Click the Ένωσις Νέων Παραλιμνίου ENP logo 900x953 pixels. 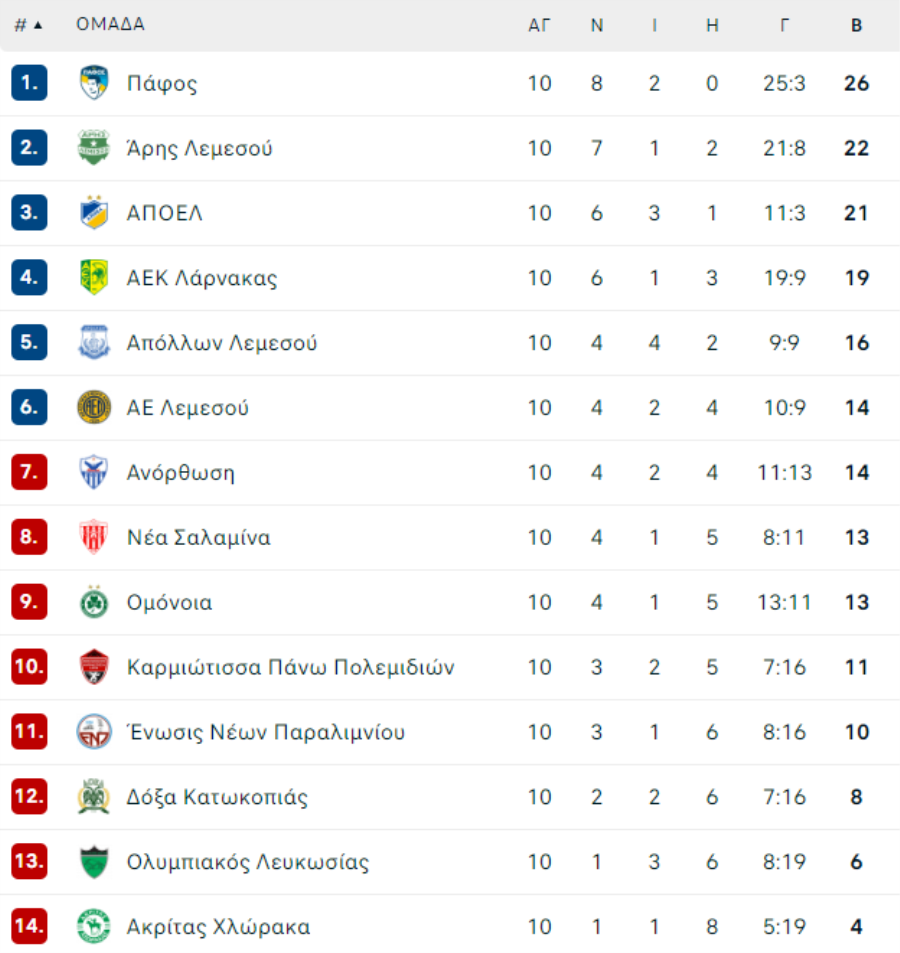(x=94, y=732)
